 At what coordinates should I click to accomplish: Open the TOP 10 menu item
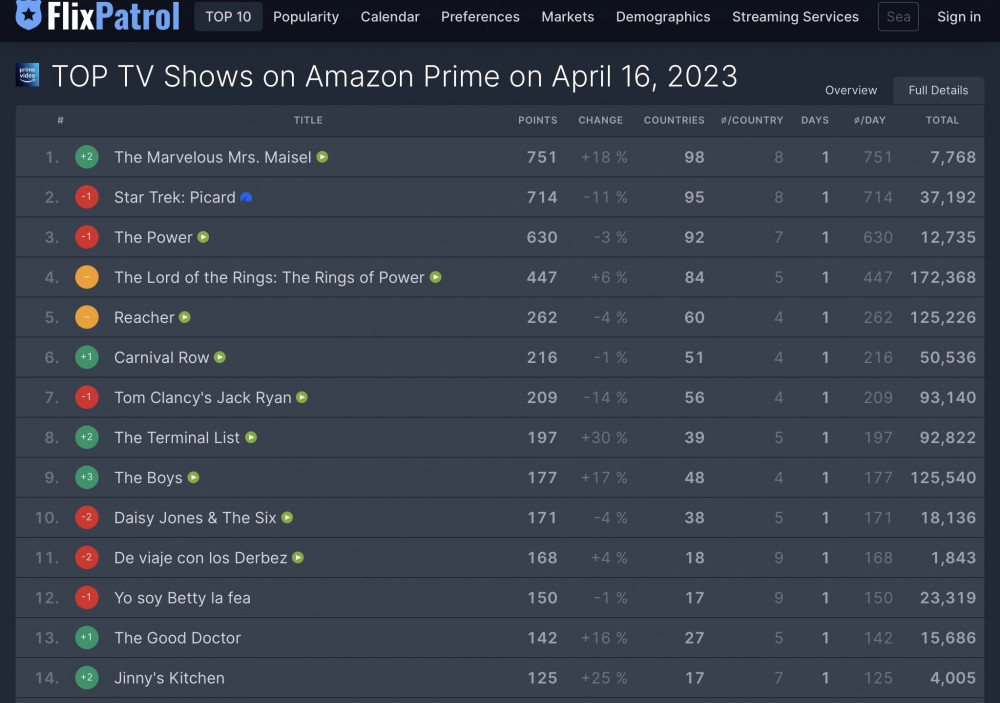pos(228,17)
